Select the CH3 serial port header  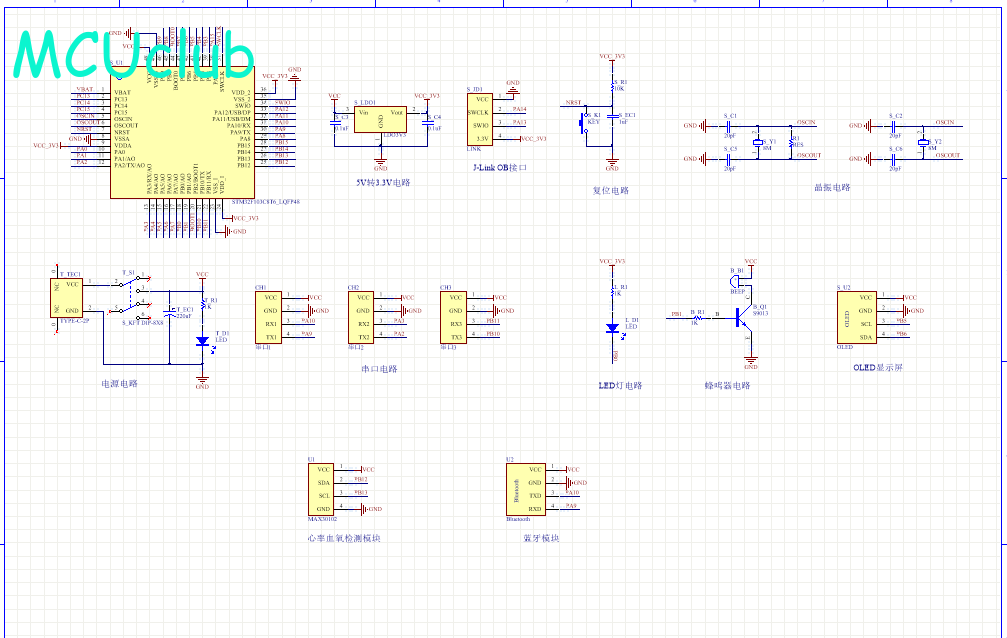pyautogui.click(x=453, y=317)
